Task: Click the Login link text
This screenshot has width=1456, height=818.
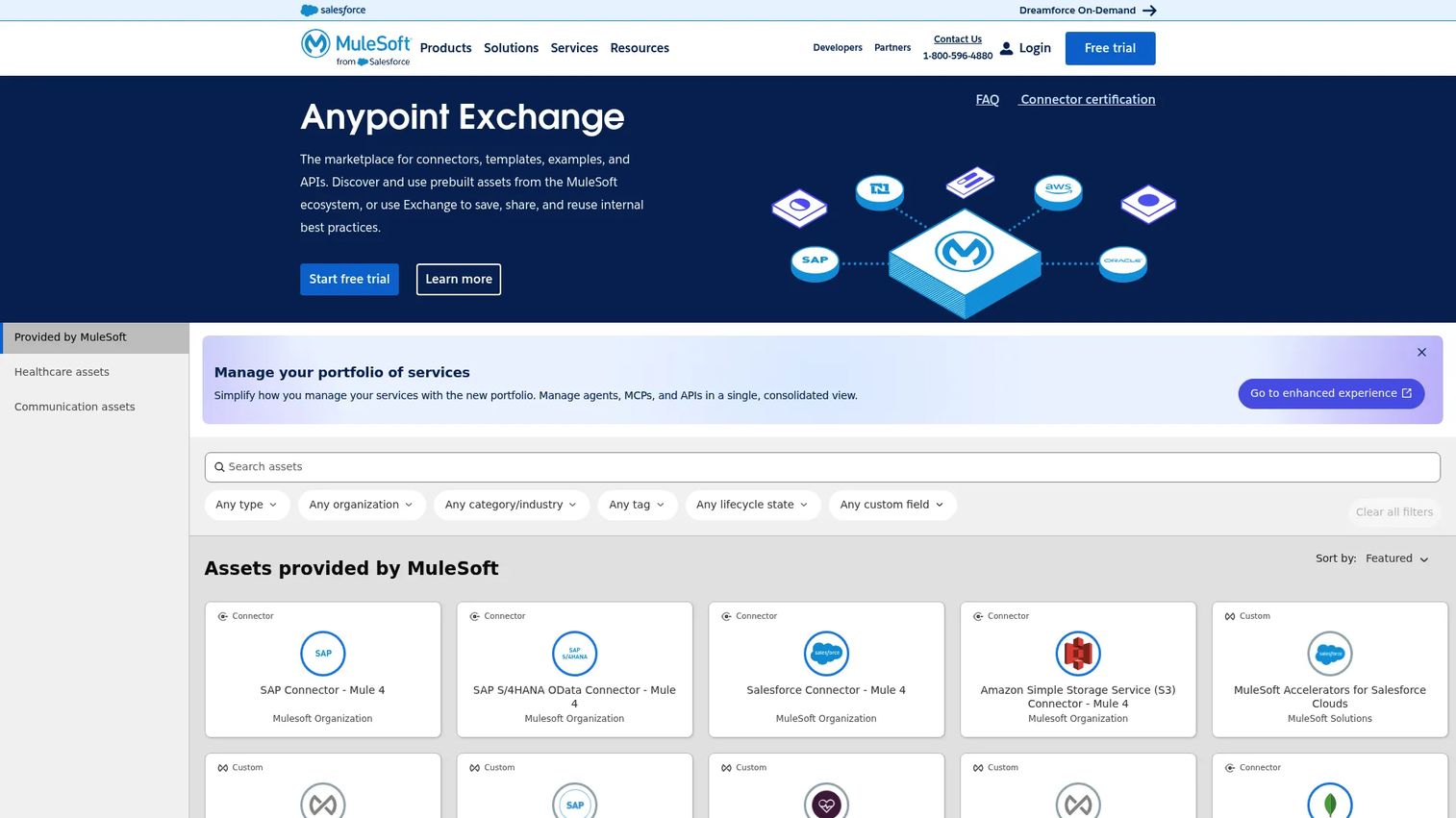Action: [x=1035, y=48]
